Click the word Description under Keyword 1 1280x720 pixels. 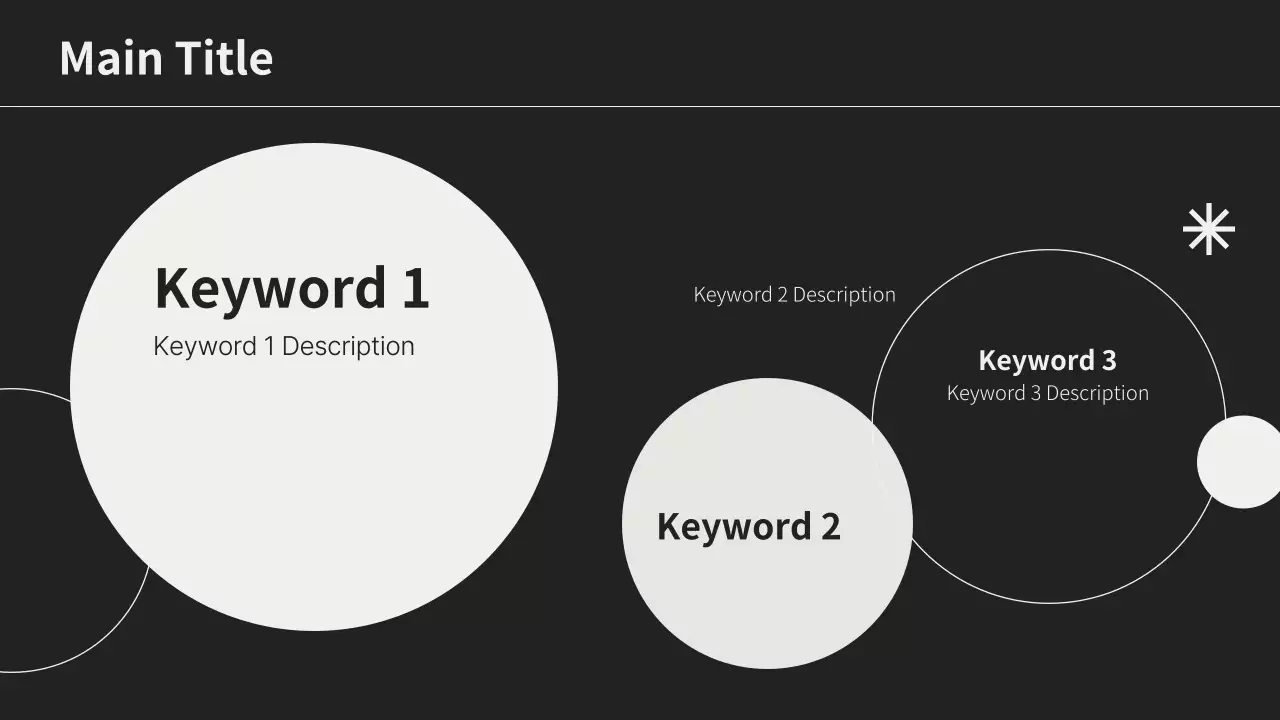click(348, 346)
